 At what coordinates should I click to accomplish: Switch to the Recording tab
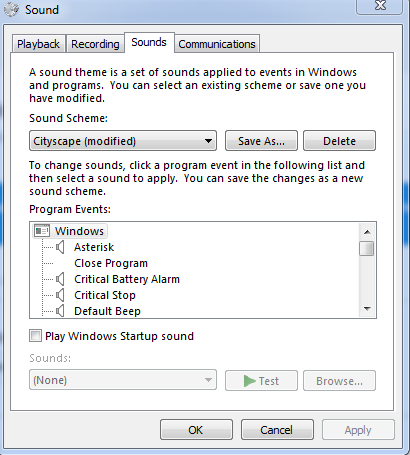(95, 44)
